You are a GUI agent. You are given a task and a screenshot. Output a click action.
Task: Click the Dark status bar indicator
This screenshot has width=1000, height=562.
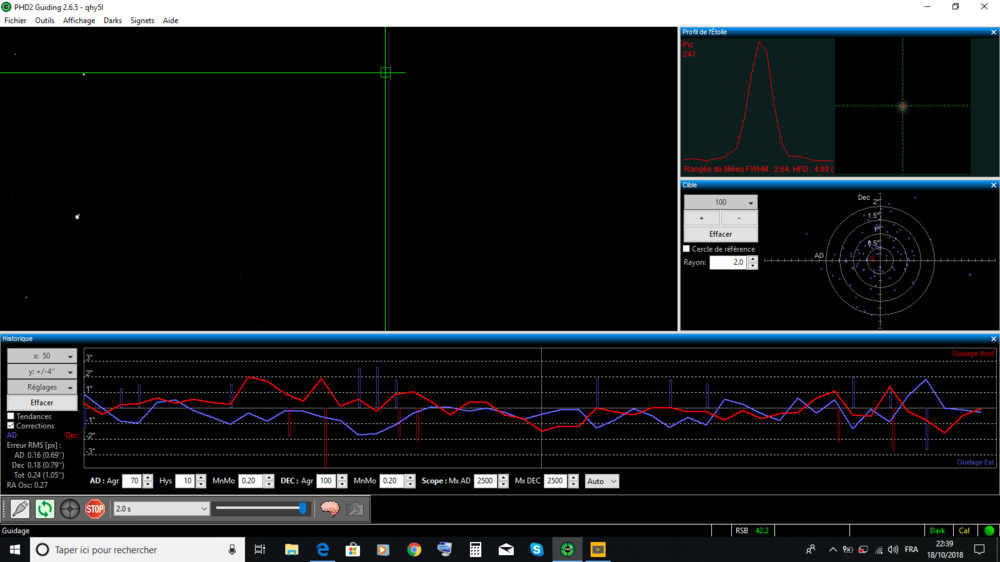click(x=937, y=531)
